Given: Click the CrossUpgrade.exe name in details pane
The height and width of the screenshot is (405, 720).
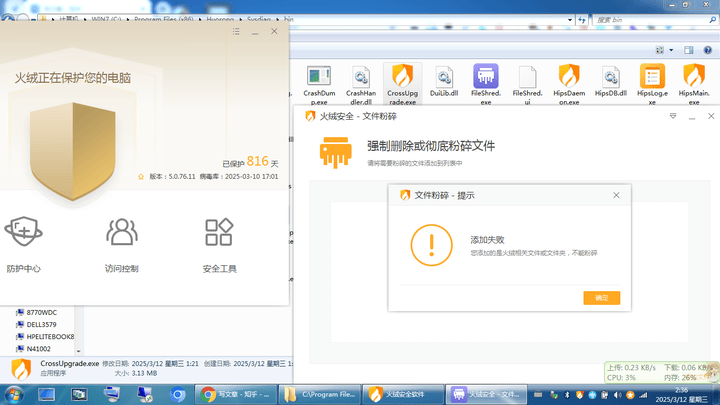Looking at the screenshot, I should [x=69, y=363].
